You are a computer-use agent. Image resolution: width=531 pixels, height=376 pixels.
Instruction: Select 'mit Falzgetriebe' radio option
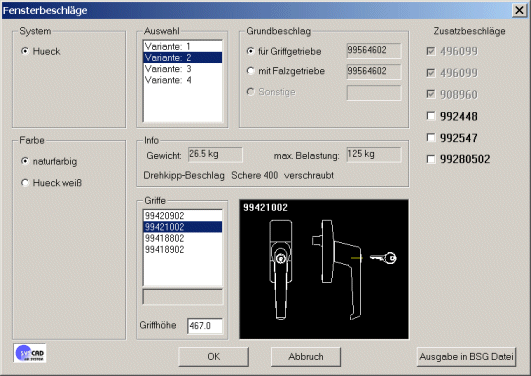250,71
